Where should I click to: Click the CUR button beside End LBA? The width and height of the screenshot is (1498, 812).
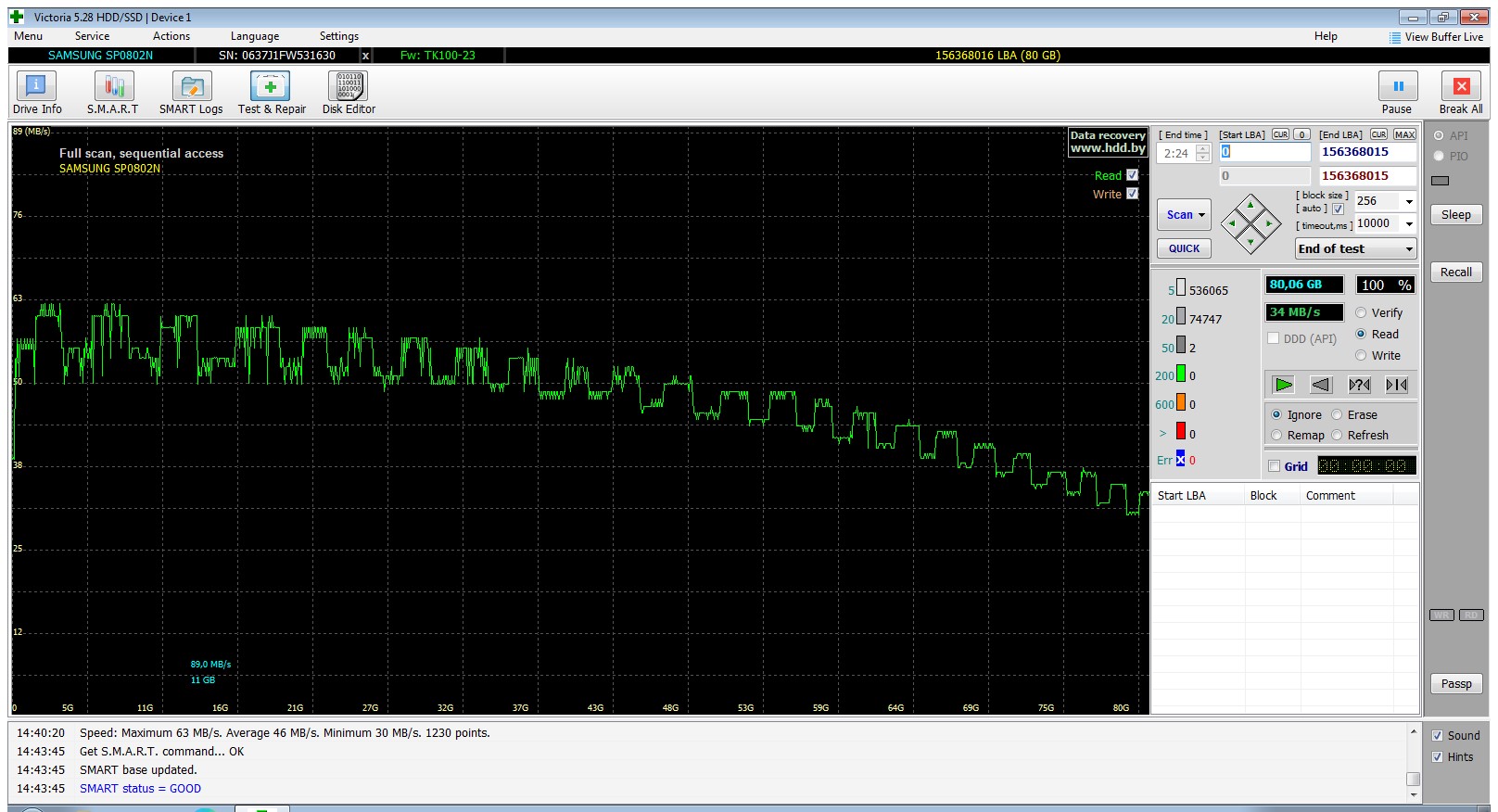[x=1379, y=134]
